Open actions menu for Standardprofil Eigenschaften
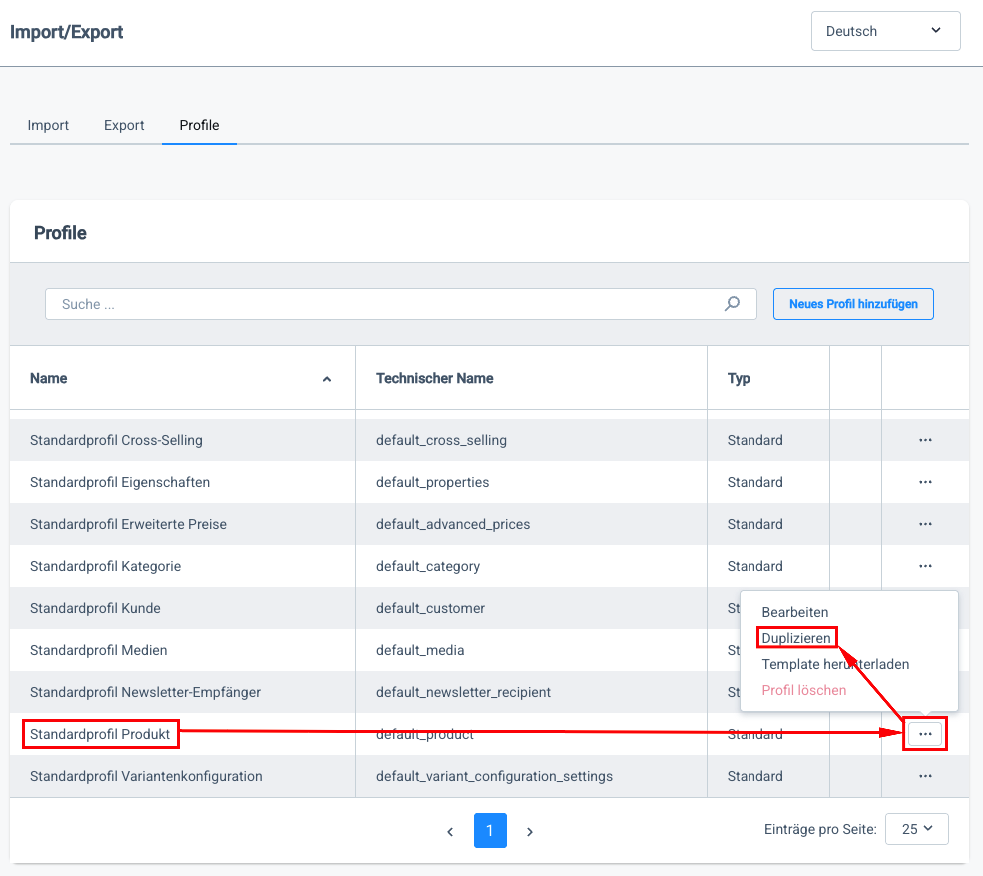The image size is (983, 876). point(925,482)
